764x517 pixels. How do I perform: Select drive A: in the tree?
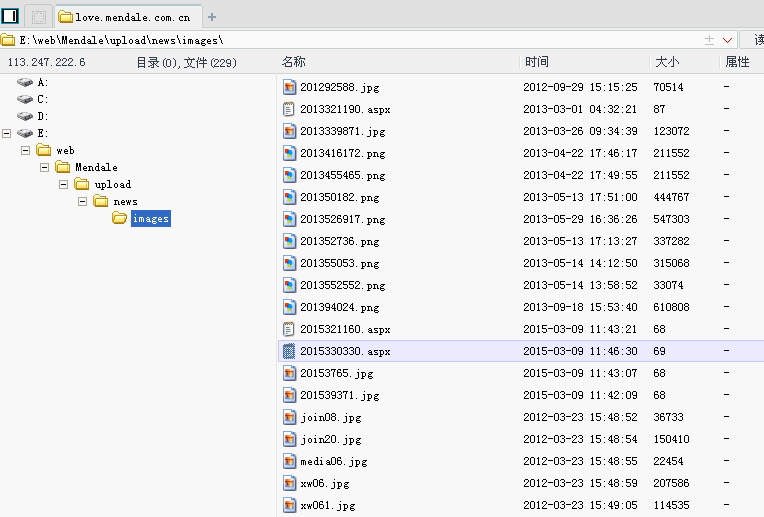(x=33, y=82)
